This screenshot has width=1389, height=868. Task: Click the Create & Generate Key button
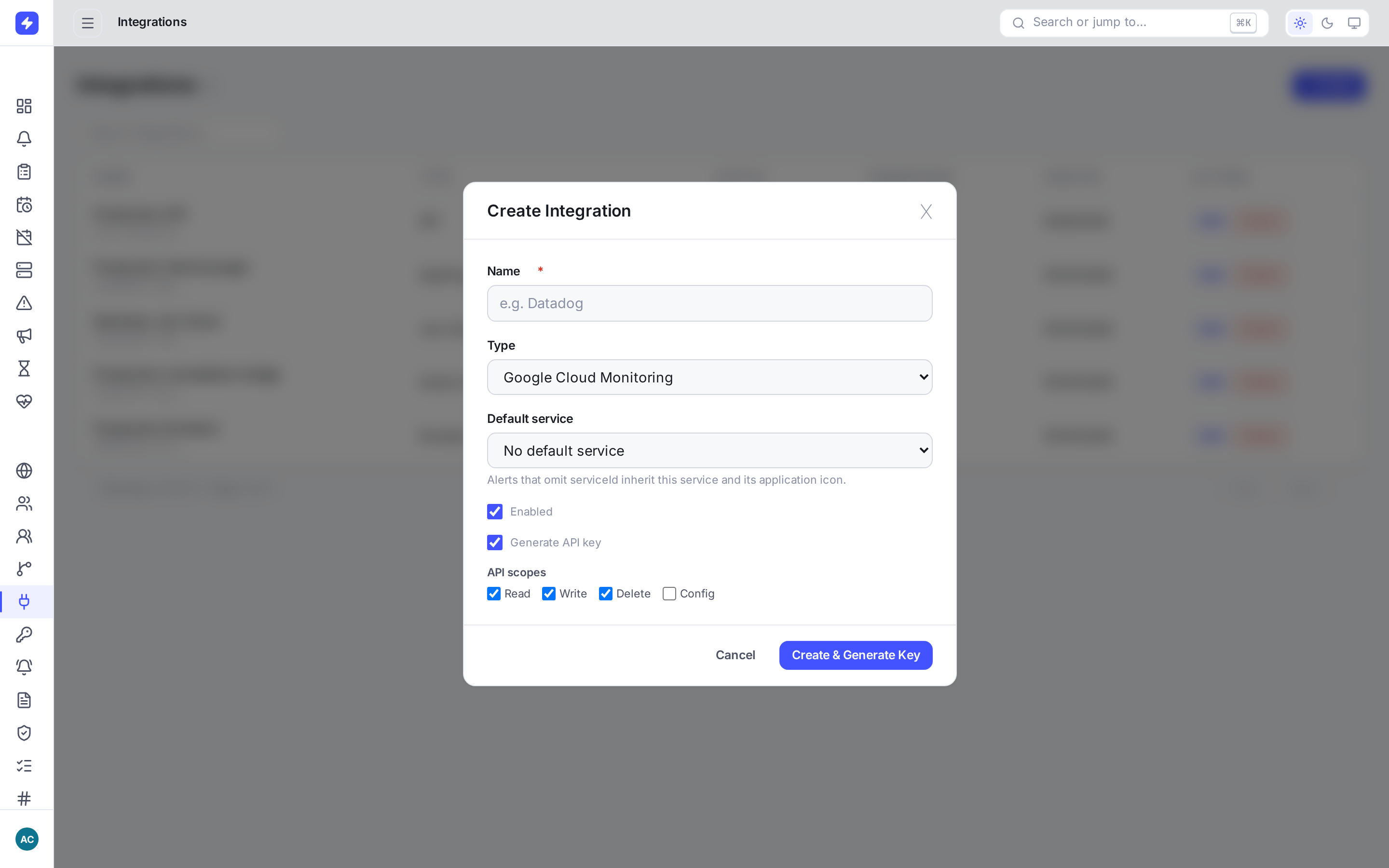[856, 655]
